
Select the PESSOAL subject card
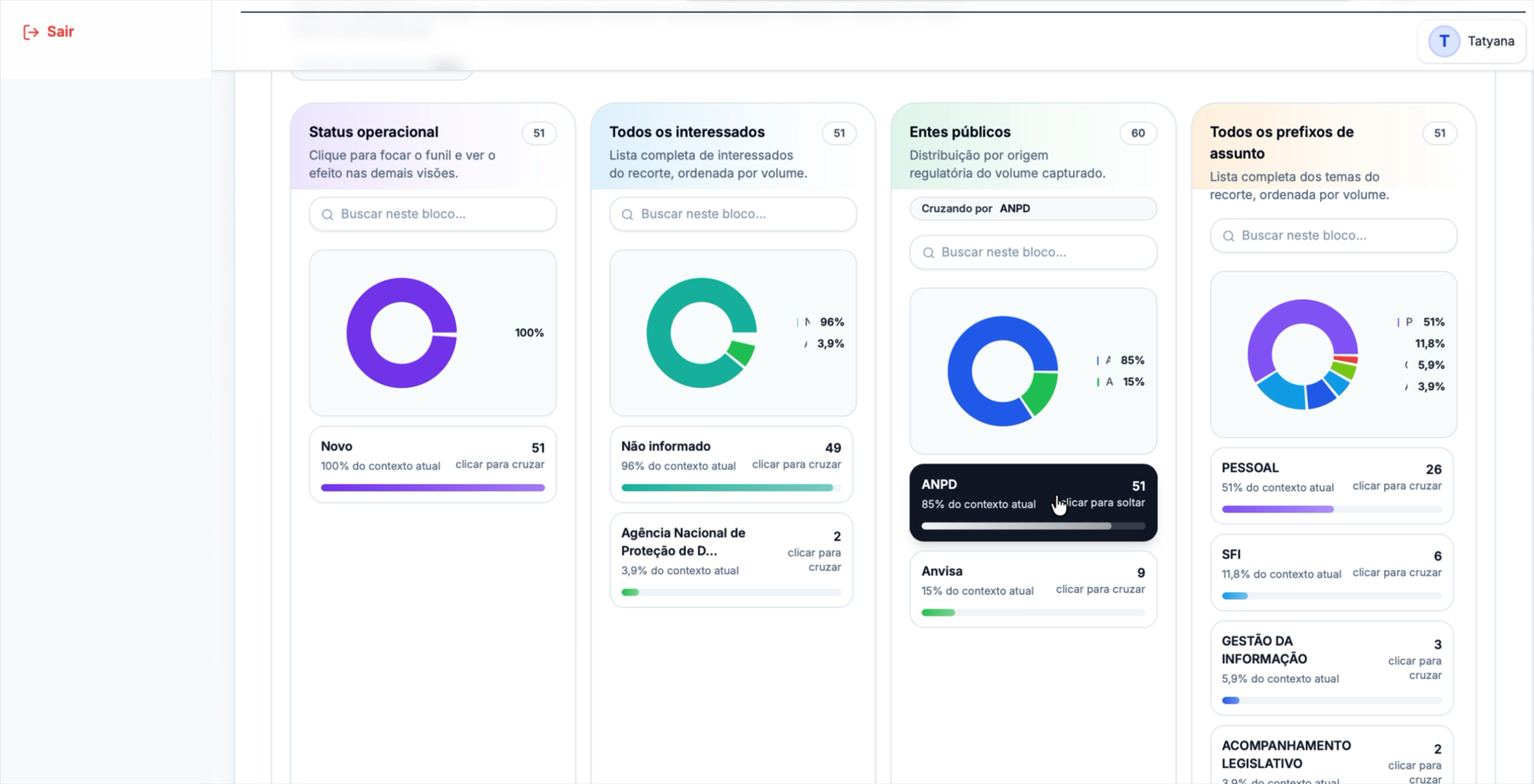pyautogui.click(x=1332, y=486)
